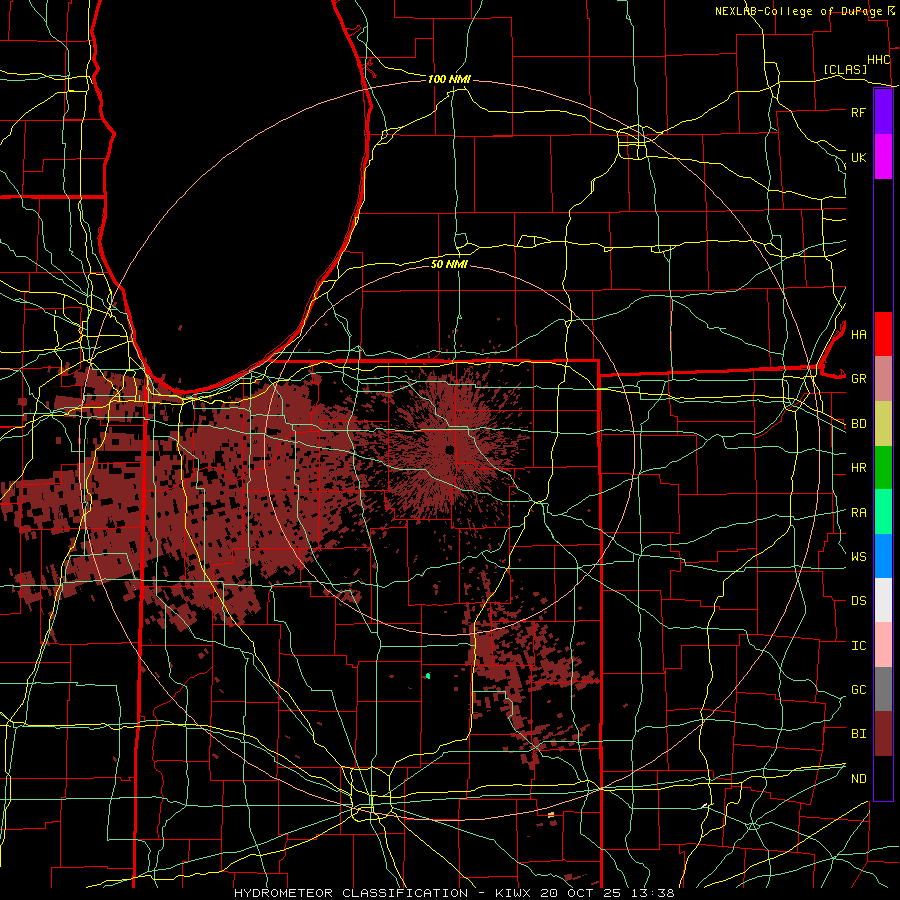Screen dimensions: 900x900
Task: Click the RA legend label
Action: click(x=859, y=513)
